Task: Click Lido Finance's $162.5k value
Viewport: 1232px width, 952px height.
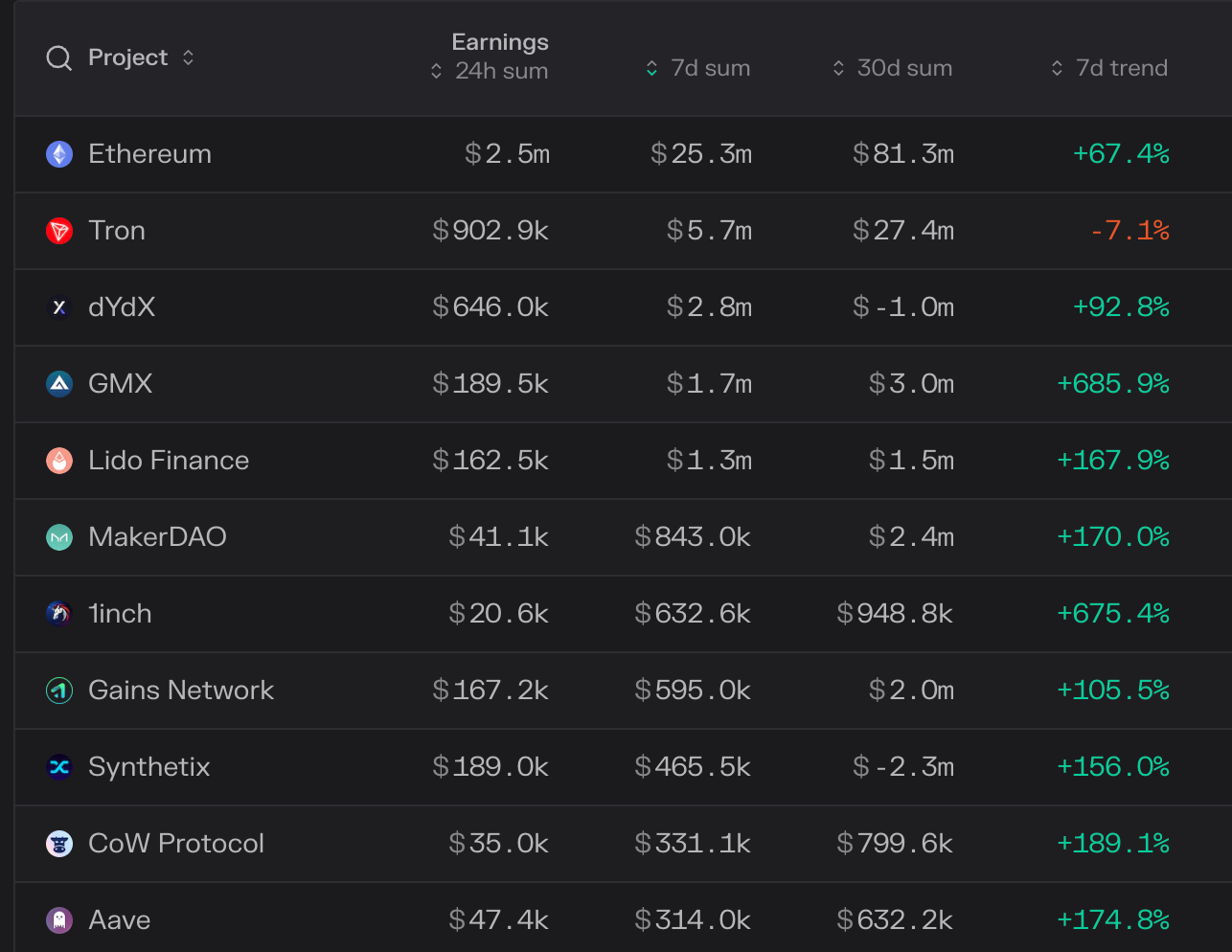Action: coord(491,461)
